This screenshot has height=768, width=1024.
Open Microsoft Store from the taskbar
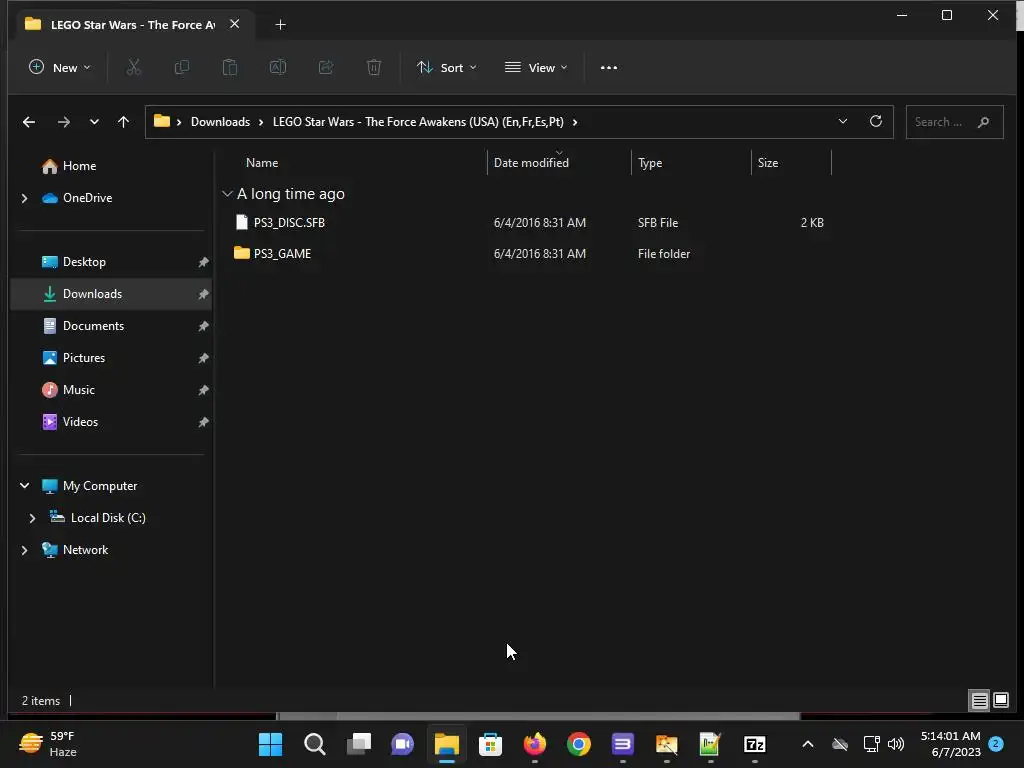490,744
